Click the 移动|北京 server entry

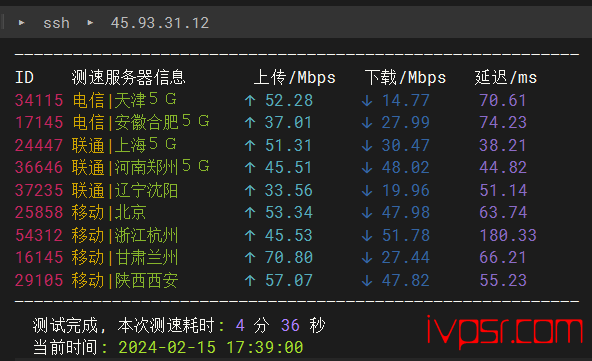coord(109,213)
